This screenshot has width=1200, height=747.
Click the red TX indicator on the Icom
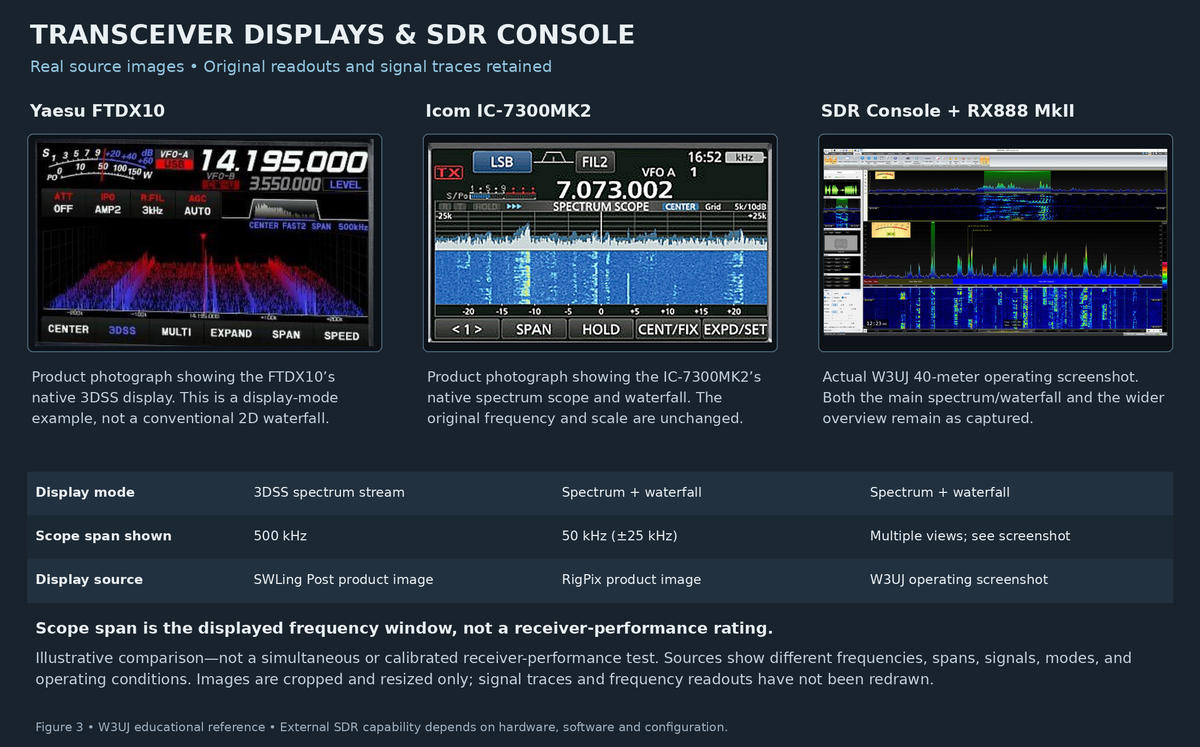pyautogui.click(x=449, y=172)
